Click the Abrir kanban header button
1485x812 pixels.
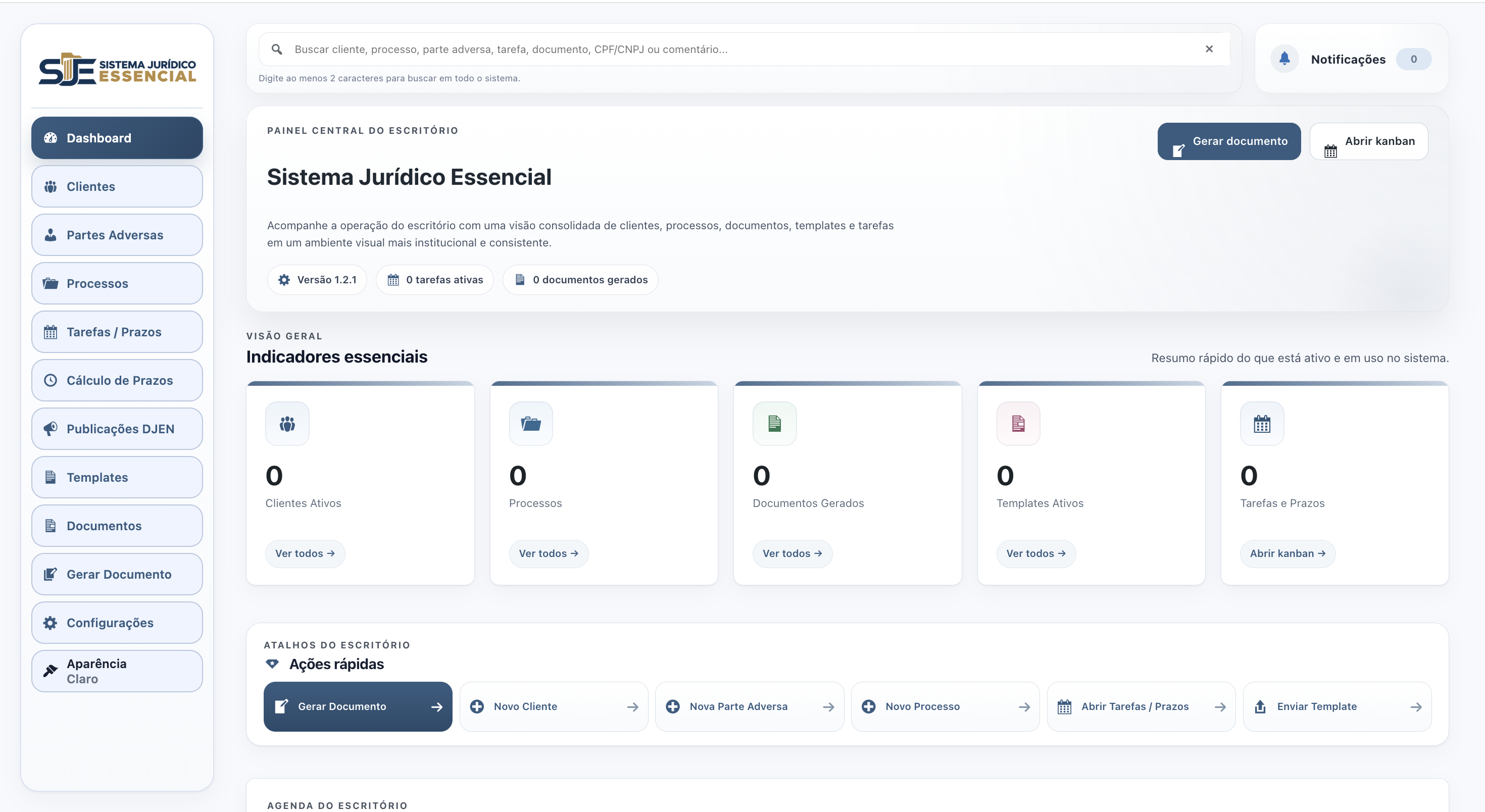click(1368, 141)
